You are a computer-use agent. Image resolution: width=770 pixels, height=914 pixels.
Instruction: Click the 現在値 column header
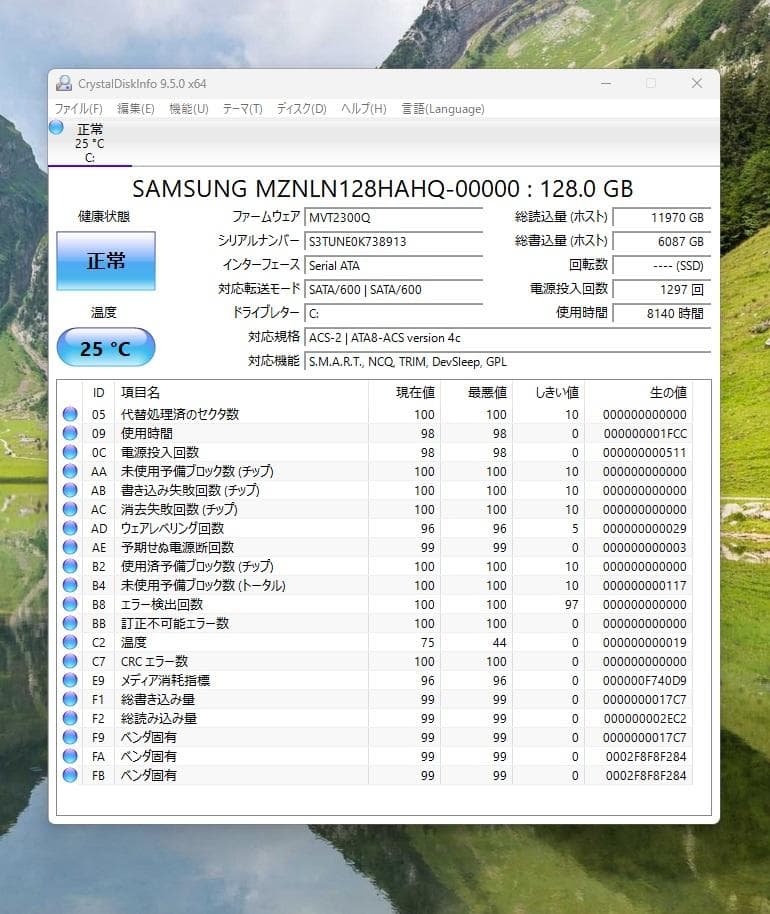coord(405,392)
